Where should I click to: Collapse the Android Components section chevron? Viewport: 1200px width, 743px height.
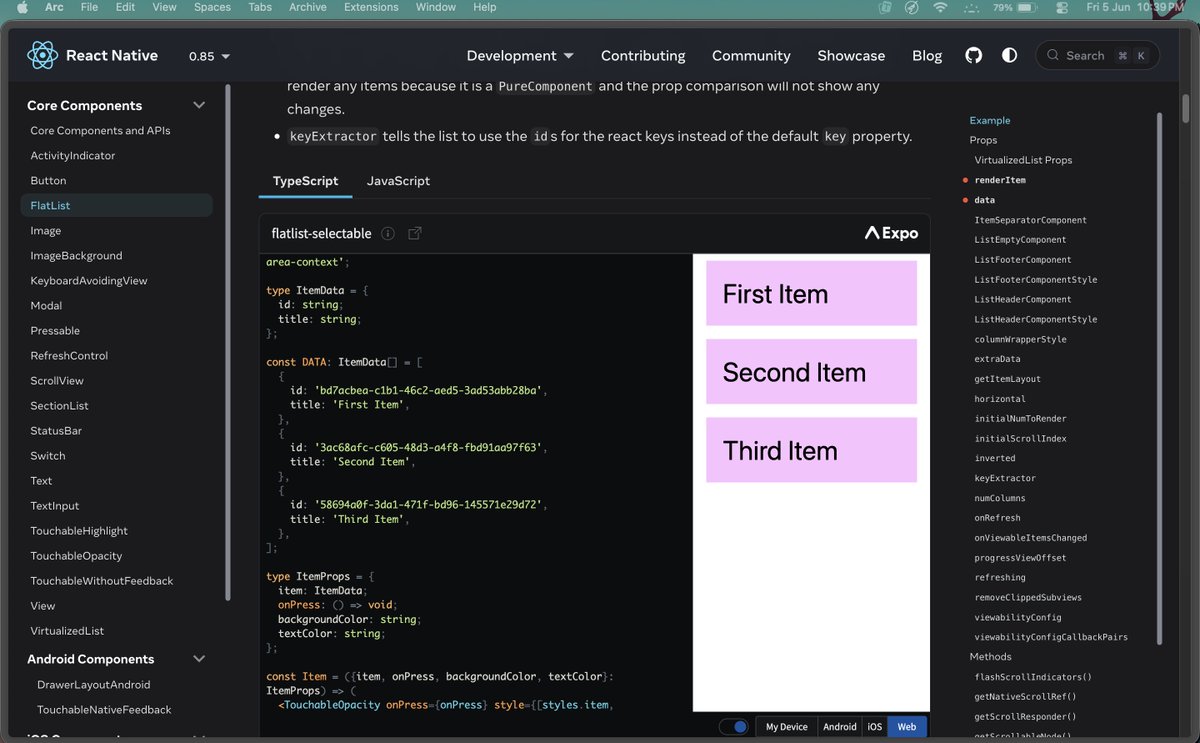[x=199, y=659]
